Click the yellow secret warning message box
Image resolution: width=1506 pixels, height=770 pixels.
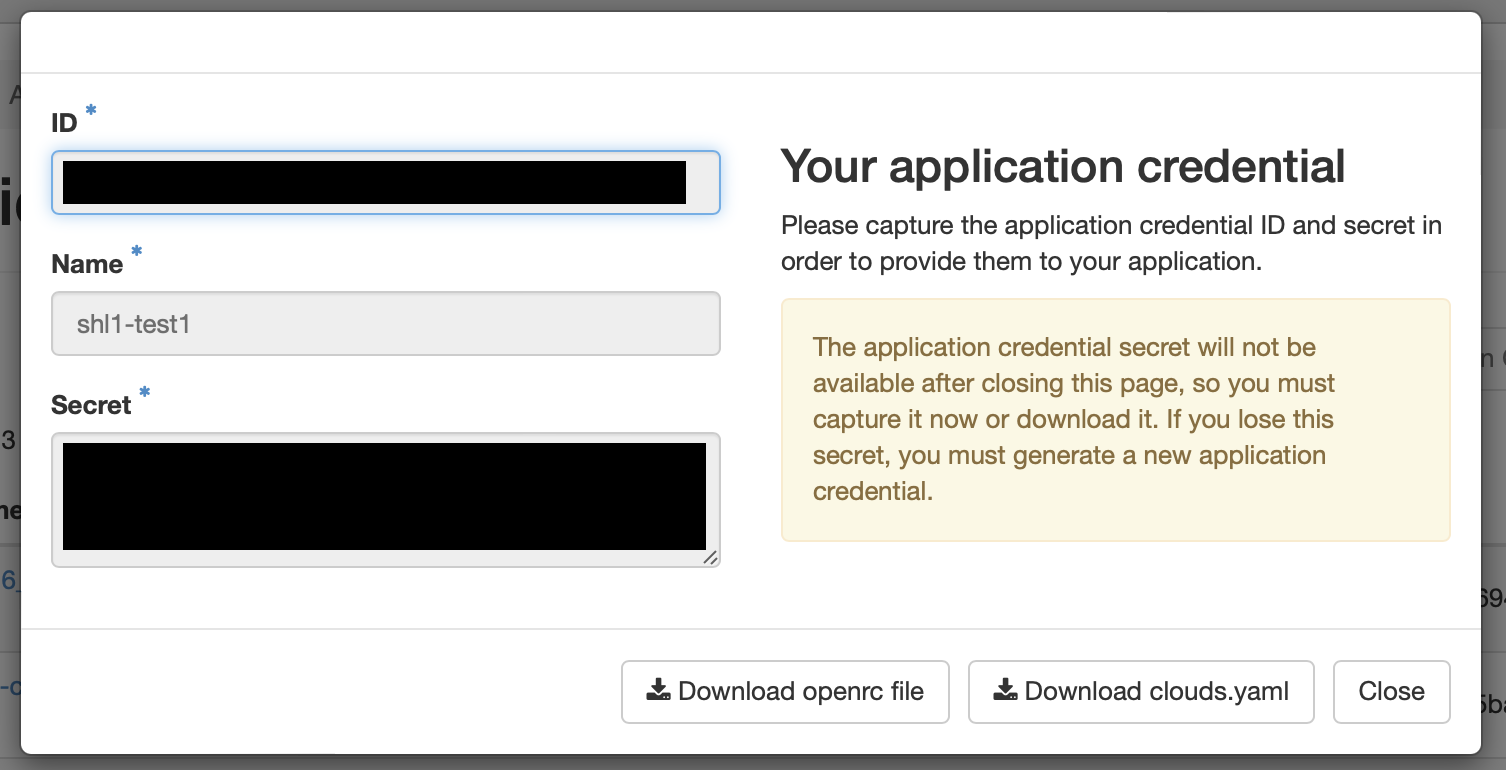1115,420
